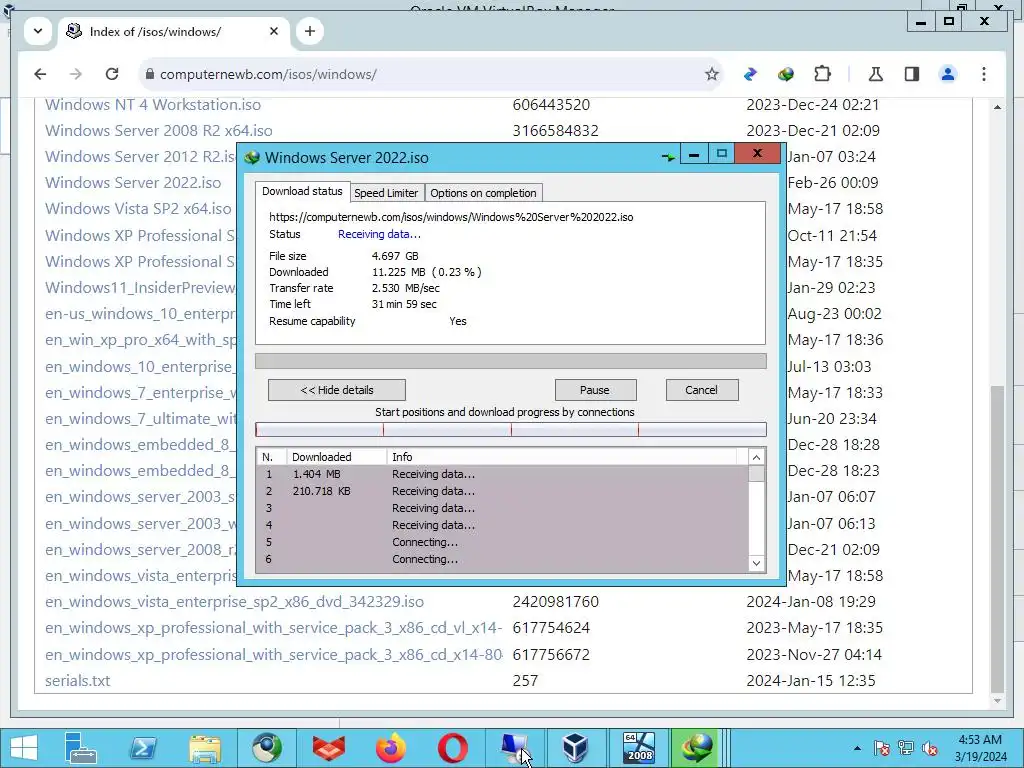Click the file size value 4.697 GB
Image resolution: width=1024 pixels, height=768 pixels.
[x=395, y=256]
